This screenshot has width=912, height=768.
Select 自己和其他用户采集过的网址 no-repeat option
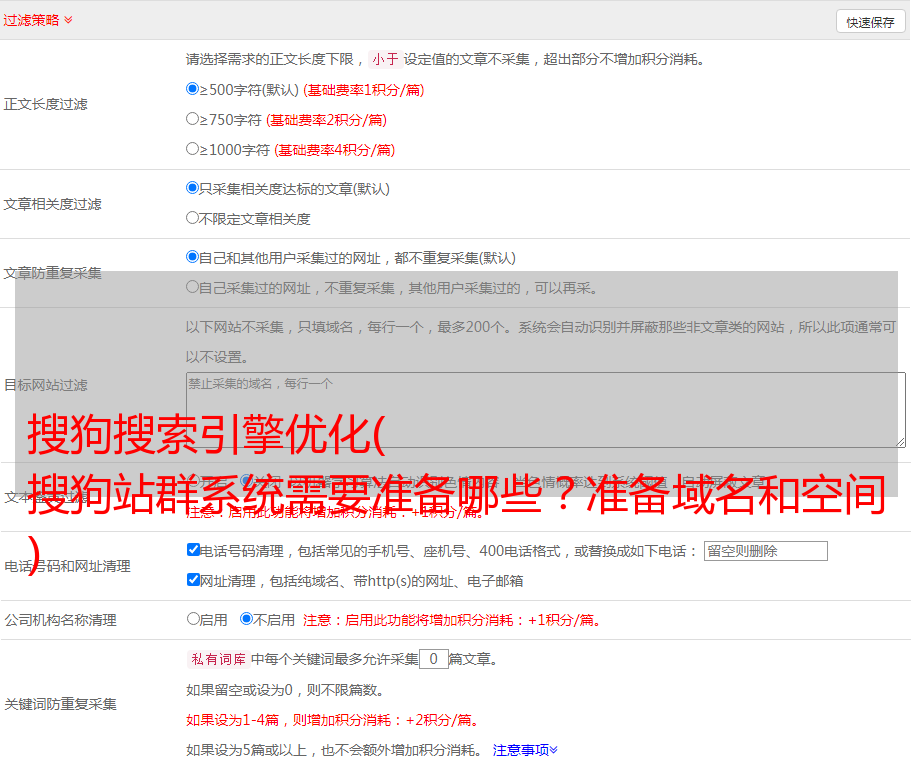pyautogui.click(x=192, y=257)
